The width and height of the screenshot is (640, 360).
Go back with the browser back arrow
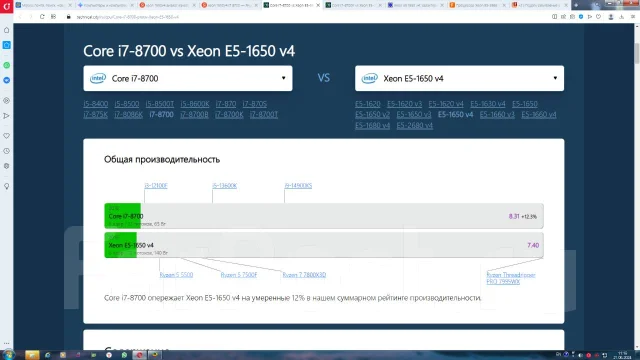20,17
